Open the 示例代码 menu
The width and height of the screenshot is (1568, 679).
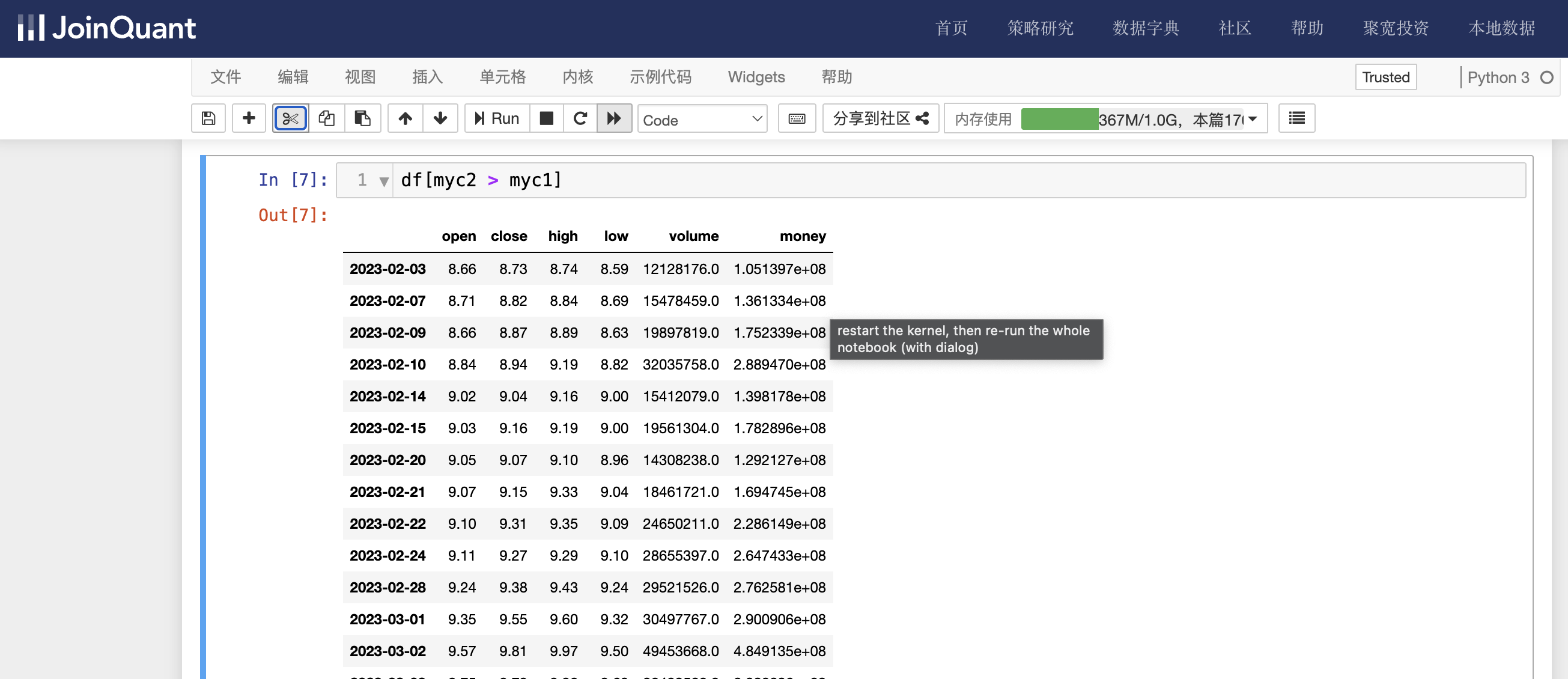coord(660,77)
